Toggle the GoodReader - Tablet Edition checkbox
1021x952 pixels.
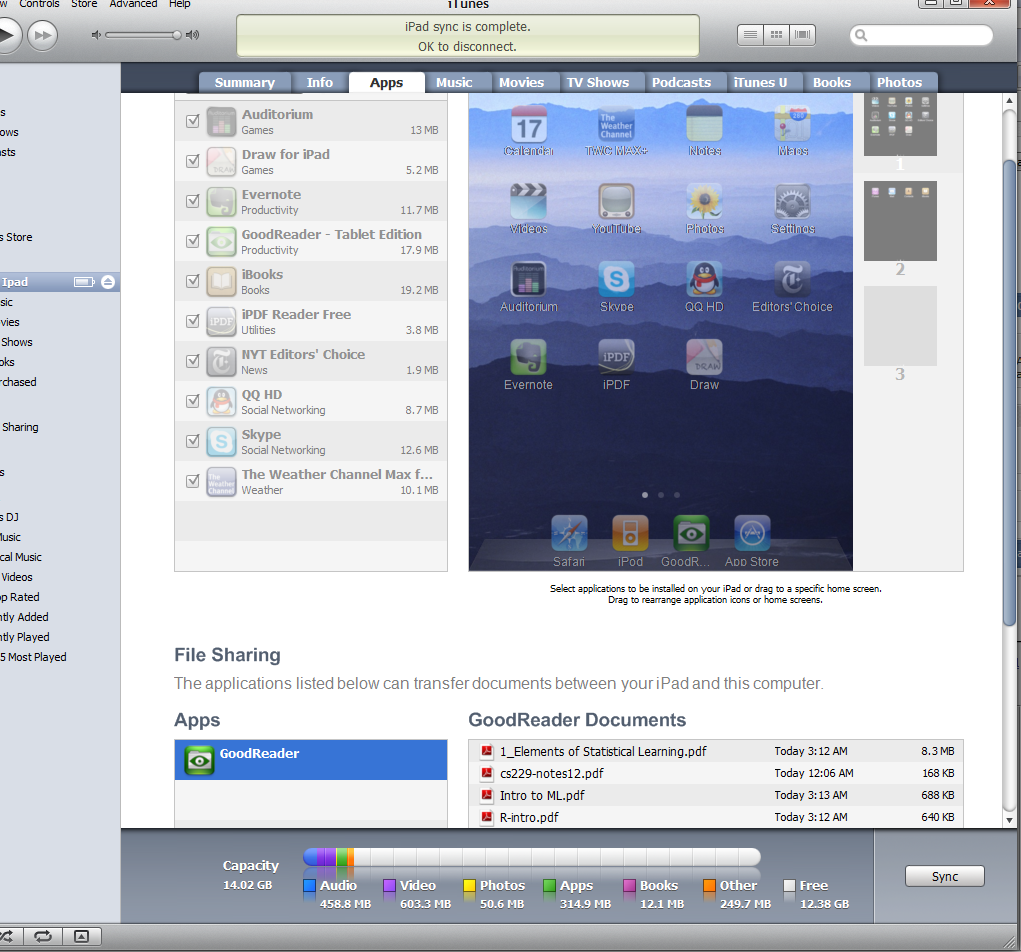(193, 241)
